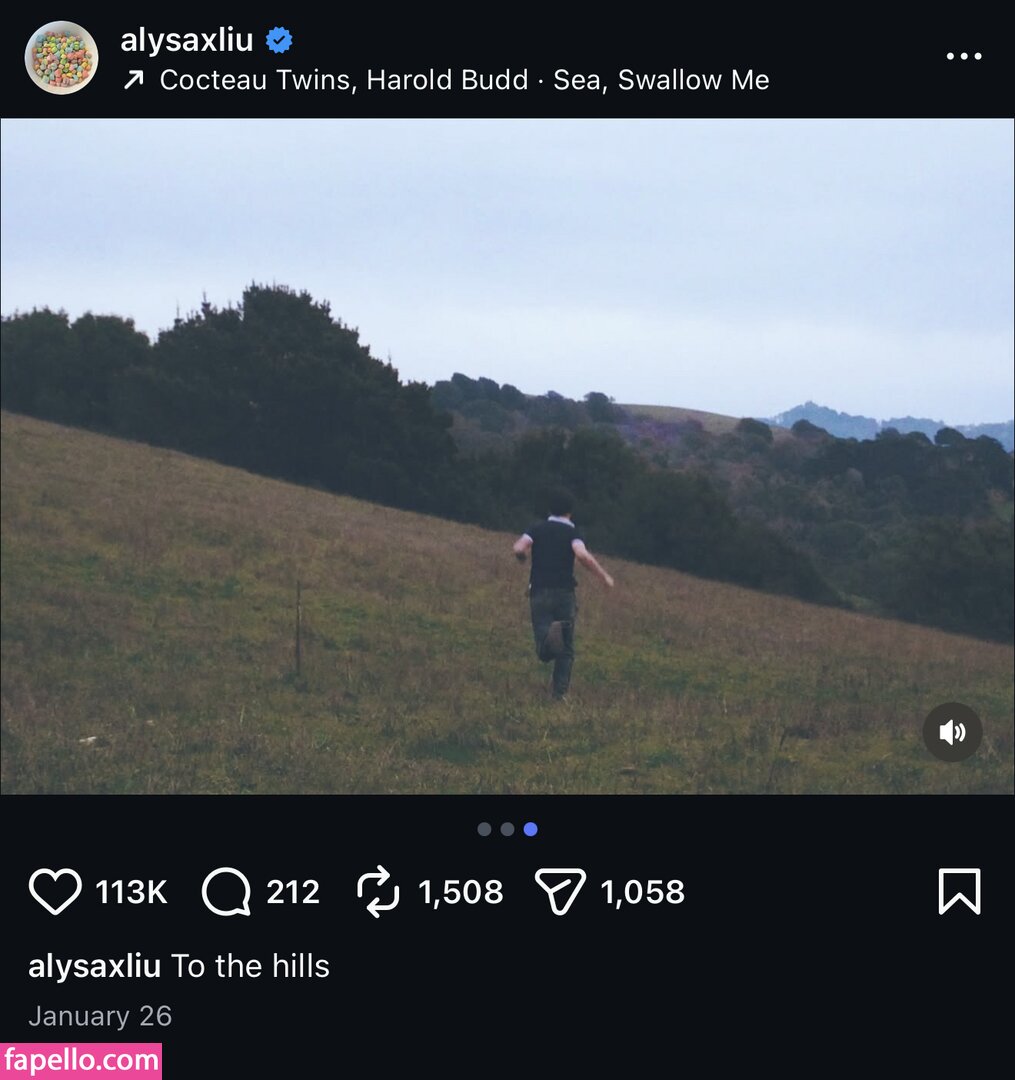The width and height of the screenshot is (1015, 1080).
Task: Open alysaxliu's profile picture
Action: [x=61, y=58]
